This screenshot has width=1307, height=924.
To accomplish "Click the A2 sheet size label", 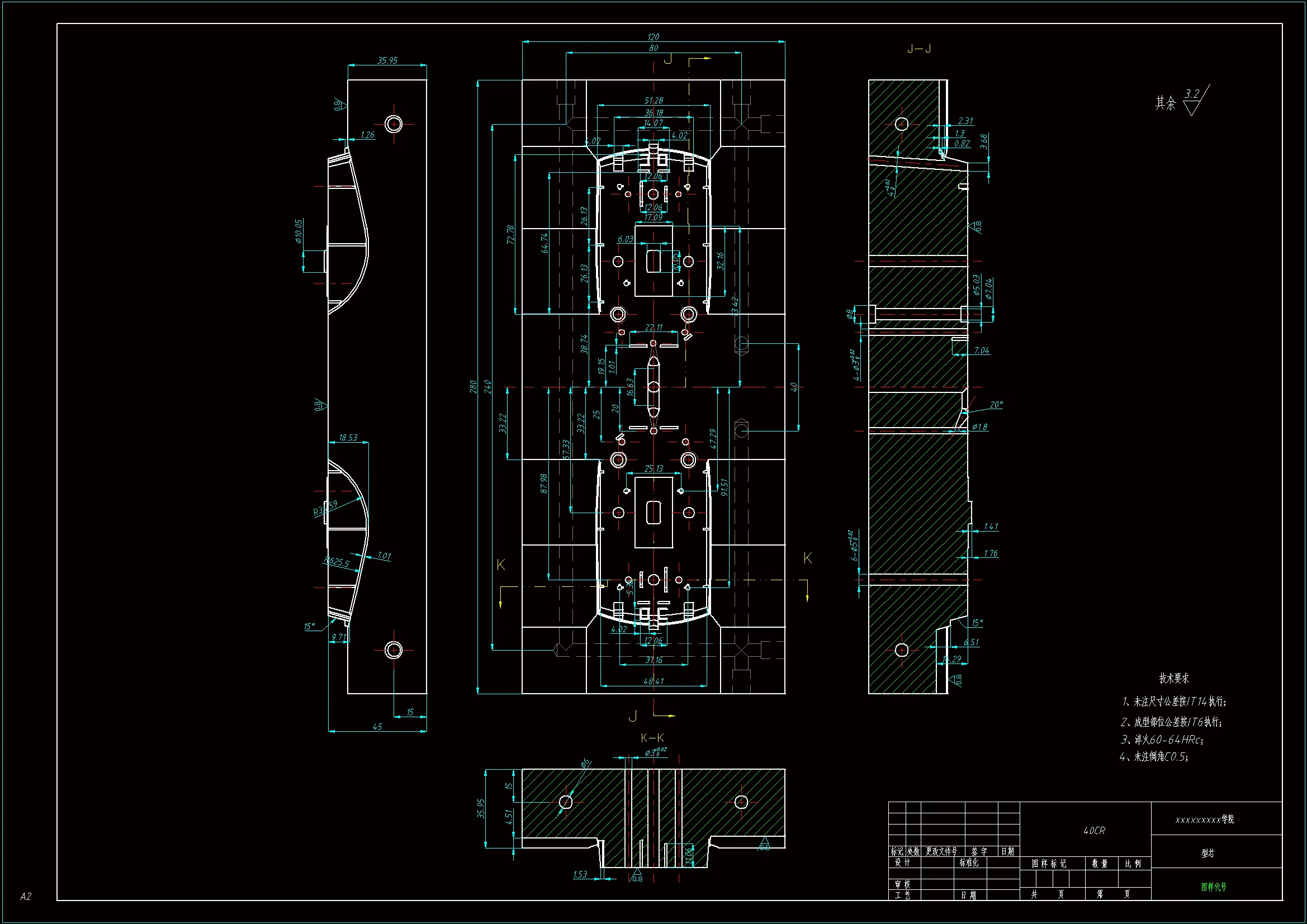I will point(26,896).
